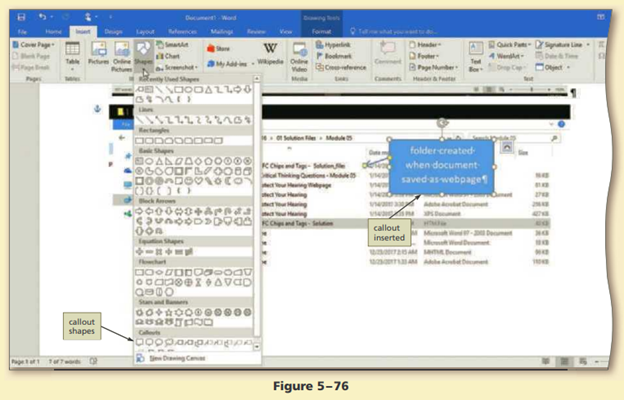Insert a Hyperlink
624x400 pixels.
tap(333, 45)
